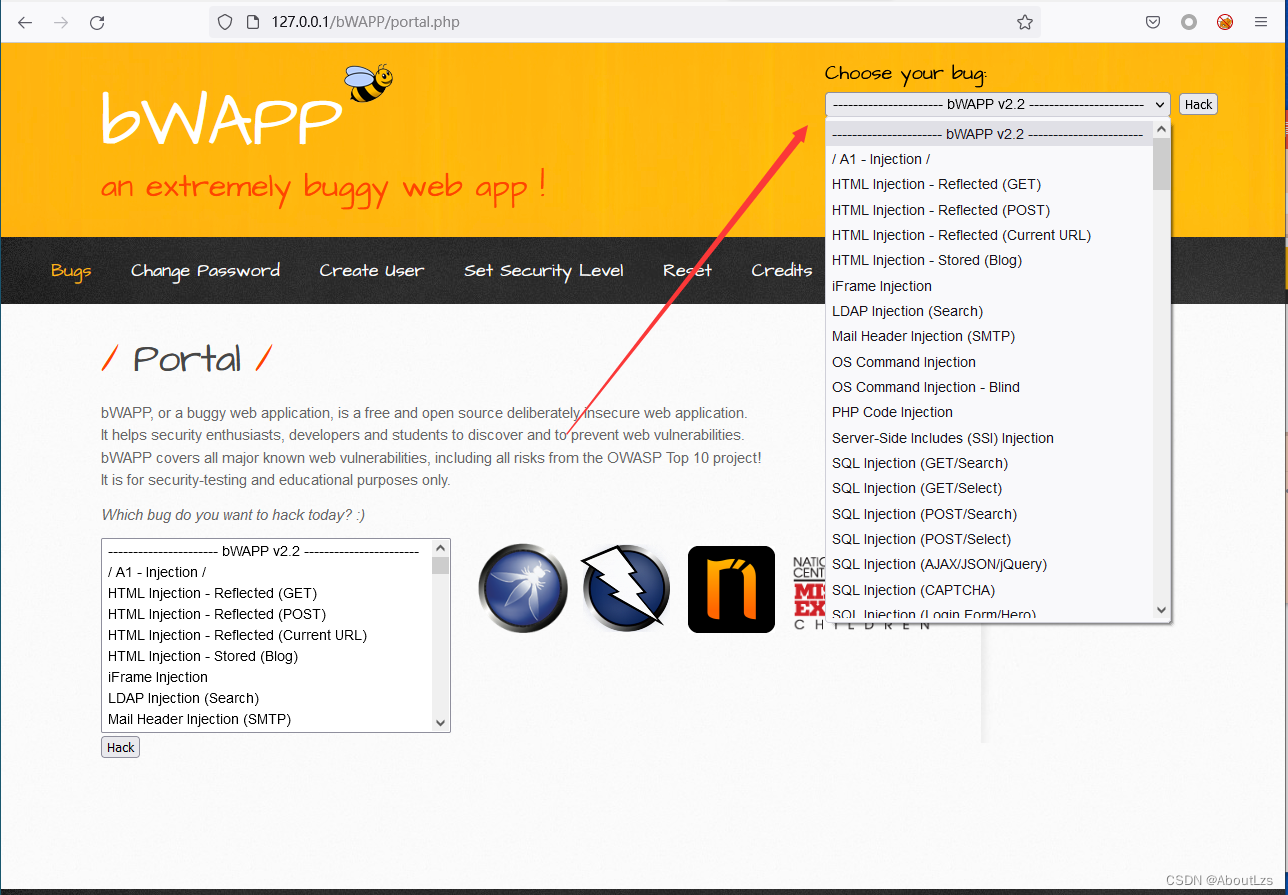This screenshot has height=895, width=1288.
Task: Select bWAPP v2.2 header in dropdown
Action: click(989, 133)
